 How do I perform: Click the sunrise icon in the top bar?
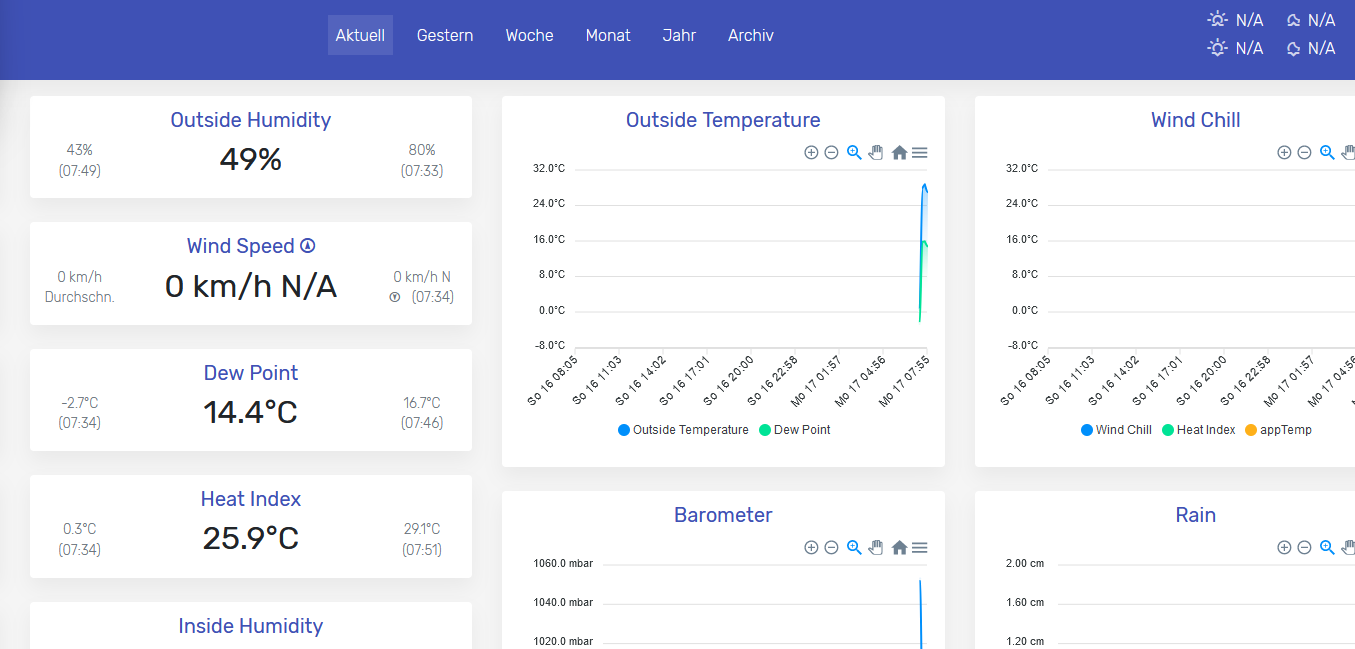(x=1217, y=19)
